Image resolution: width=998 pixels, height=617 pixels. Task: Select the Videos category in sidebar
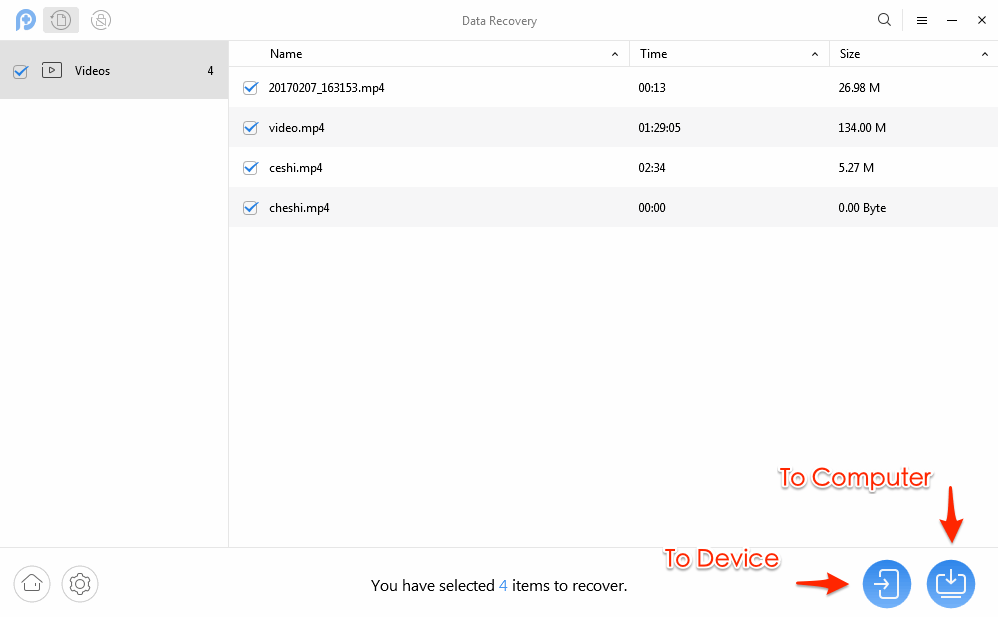tap(92, 71)
